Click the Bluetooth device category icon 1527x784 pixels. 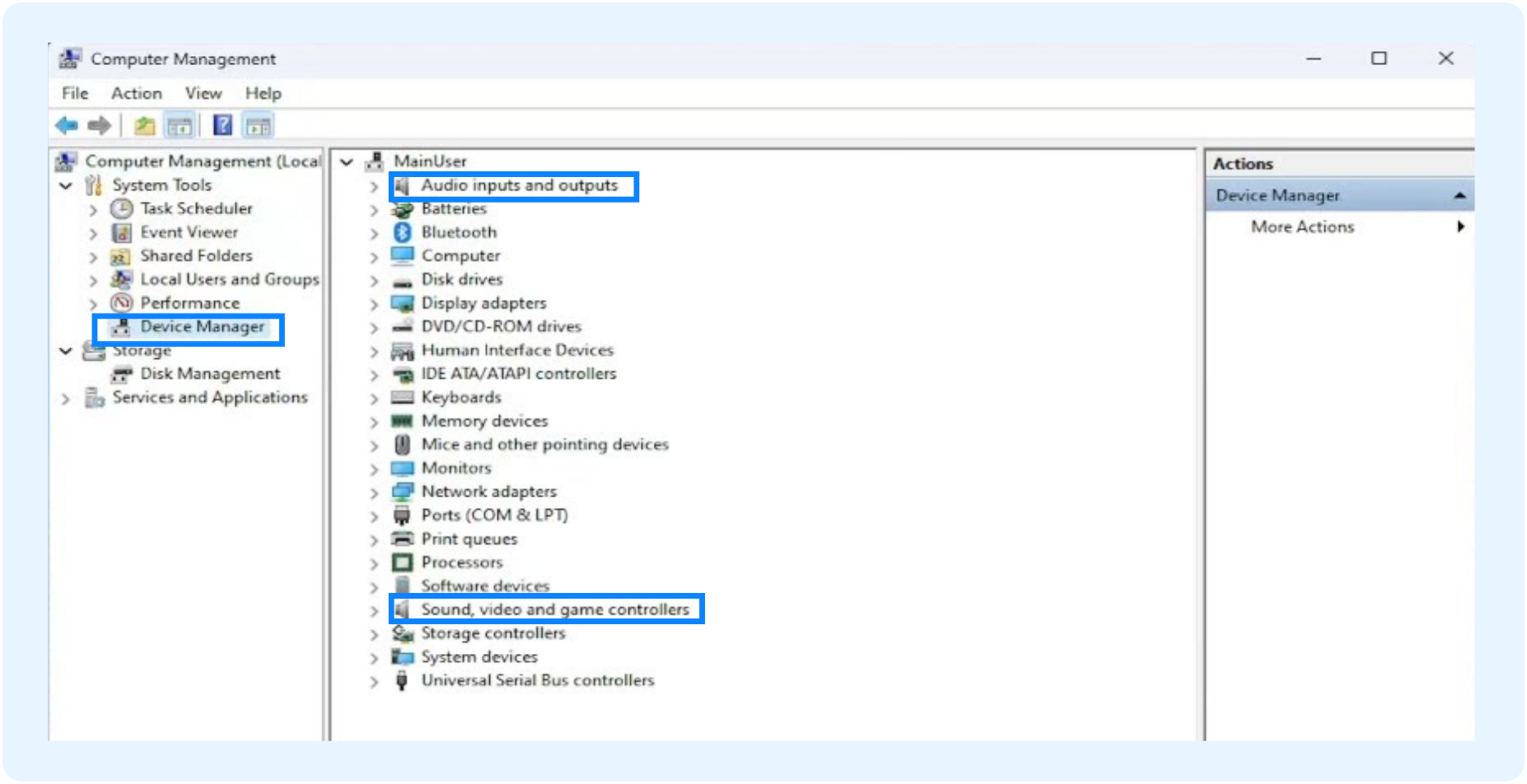[x=402, y=232]
